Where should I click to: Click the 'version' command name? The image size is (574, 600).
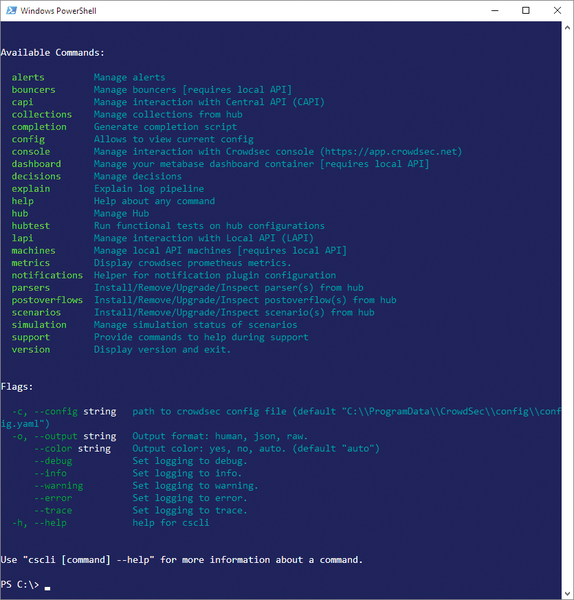point(31,349)
